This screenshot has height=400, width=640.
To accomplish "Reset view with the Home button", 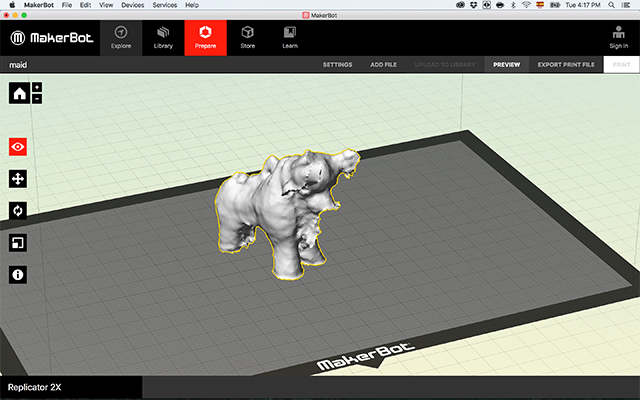I will 19,93.
